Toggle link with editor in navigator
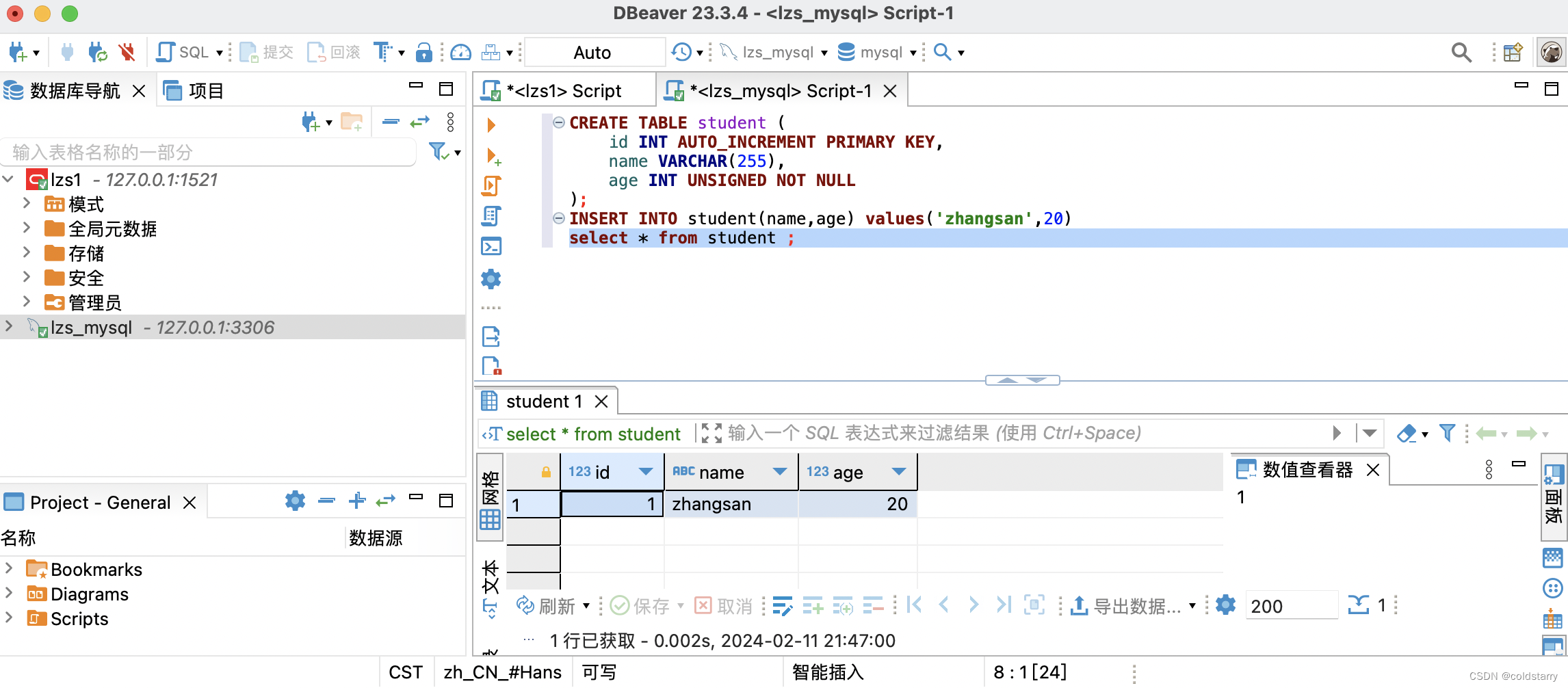The width and height of the screenshot is (1568, 688). (x=419, y=122)
